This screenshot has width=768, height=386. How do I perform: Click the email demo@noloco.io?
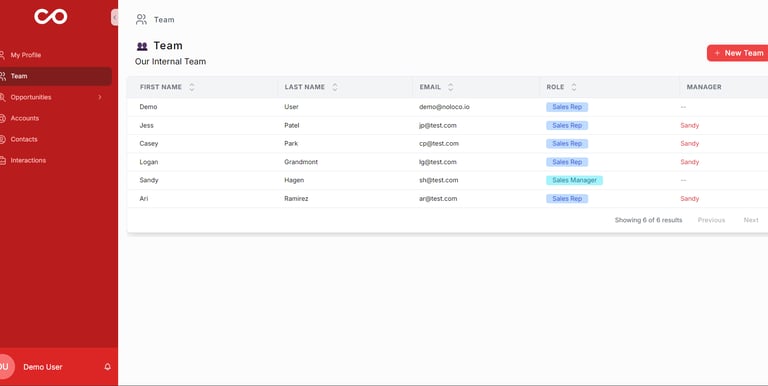point(444,107)
